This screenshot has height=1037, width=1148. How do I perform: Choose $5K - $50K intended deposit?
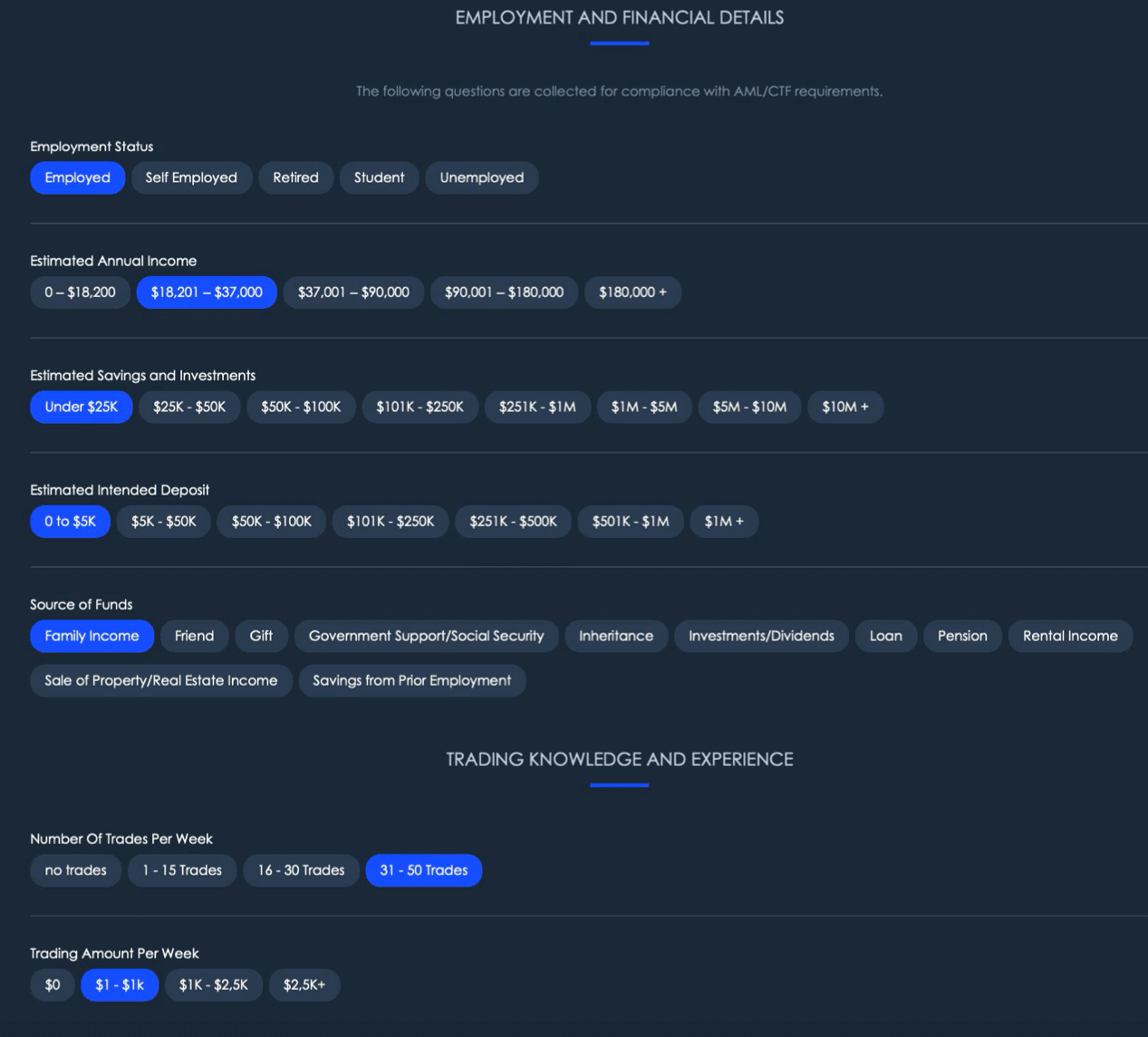(163, 522)
